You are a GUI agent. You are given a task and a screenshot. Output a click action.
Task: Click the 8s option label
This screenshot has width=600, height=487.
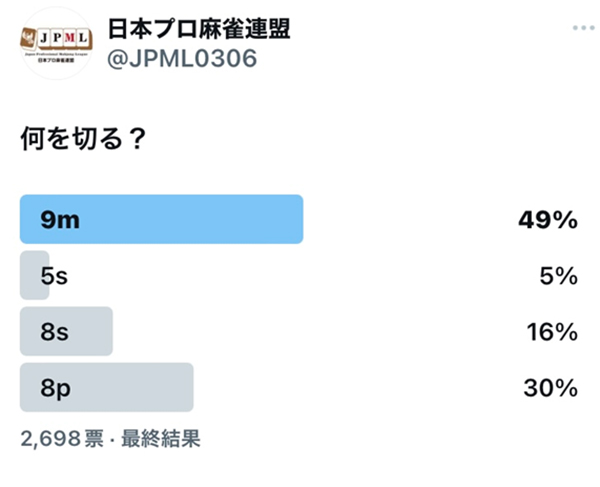55,332
